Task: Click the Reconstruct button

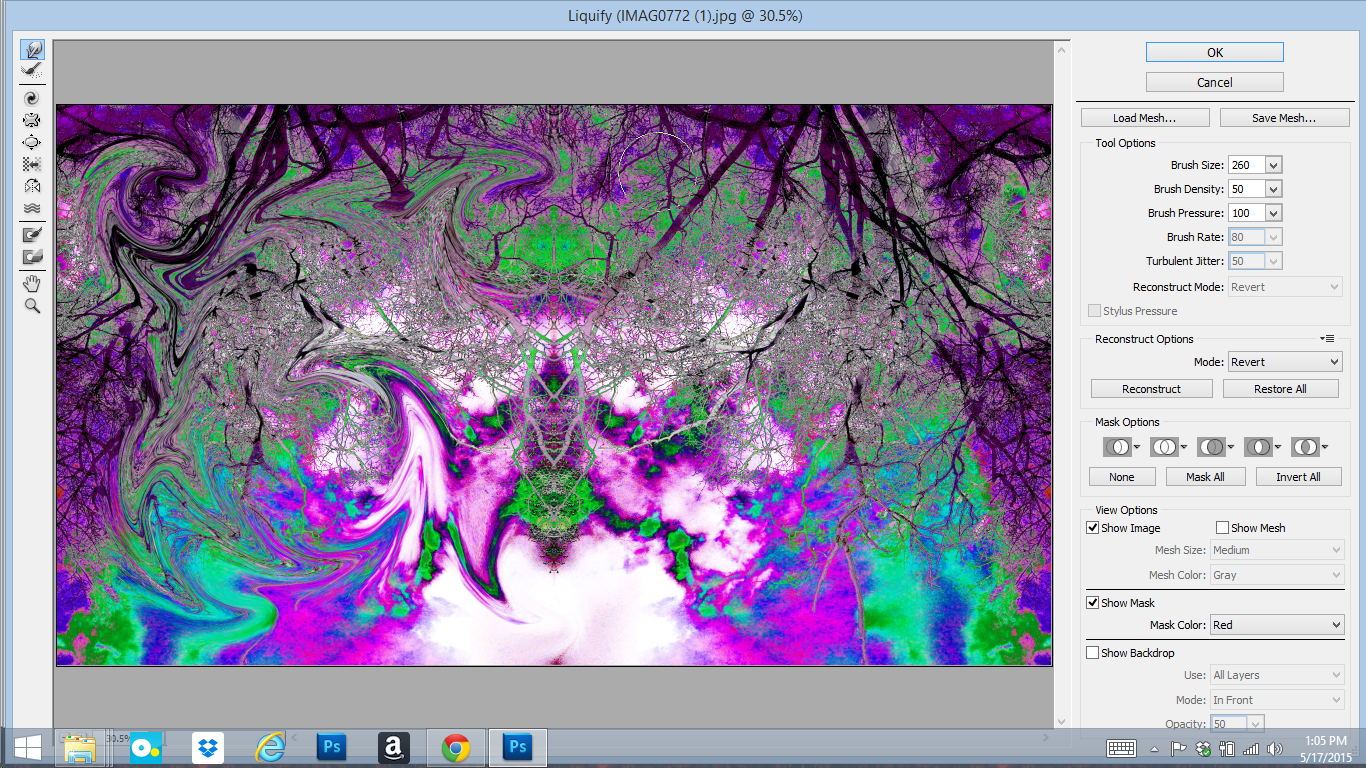Action: pyautogui.click(x=1152, y=389)
